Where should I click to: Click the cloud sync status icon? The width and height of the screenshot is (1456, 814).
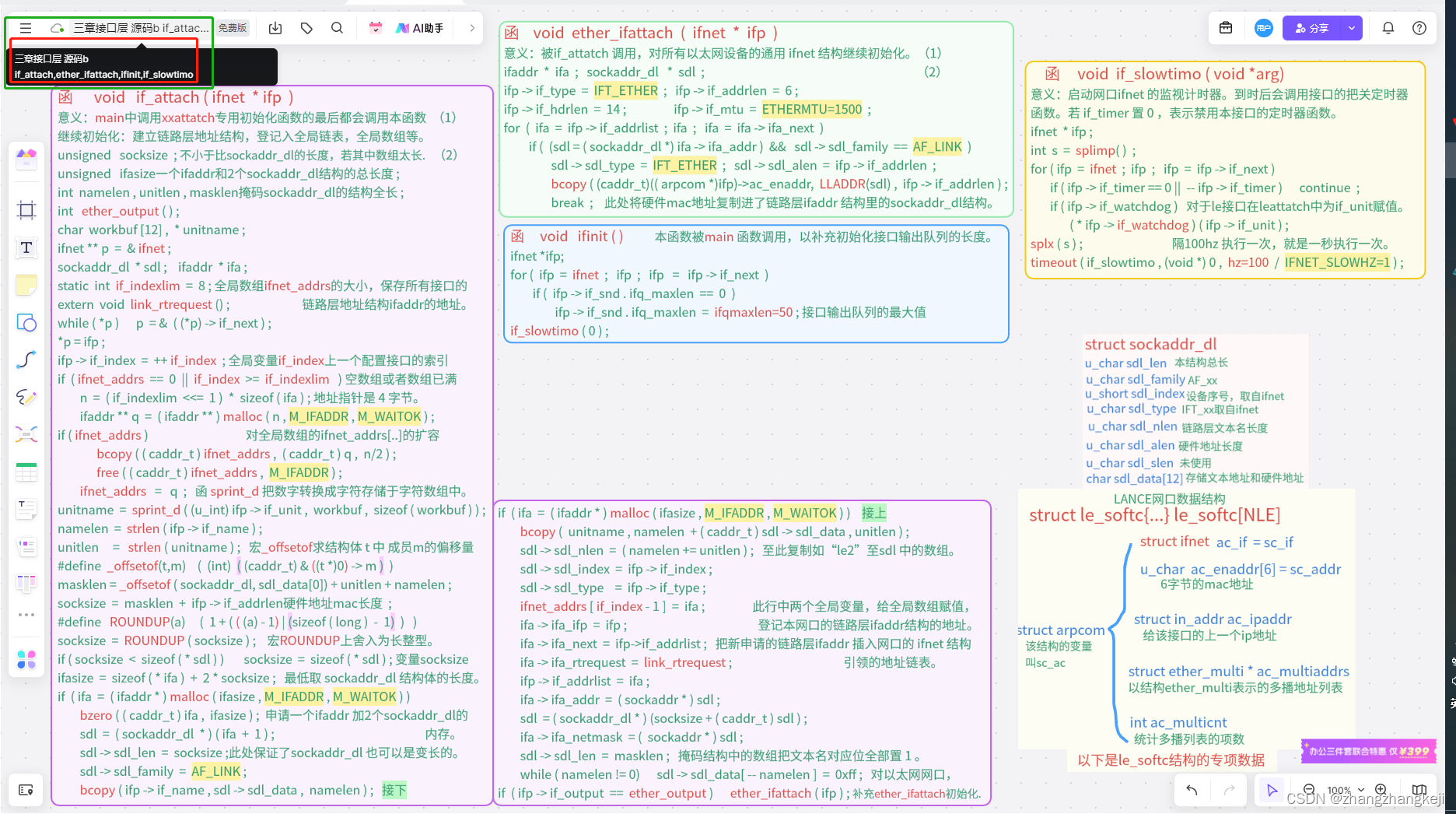click(x=57, y=28)
